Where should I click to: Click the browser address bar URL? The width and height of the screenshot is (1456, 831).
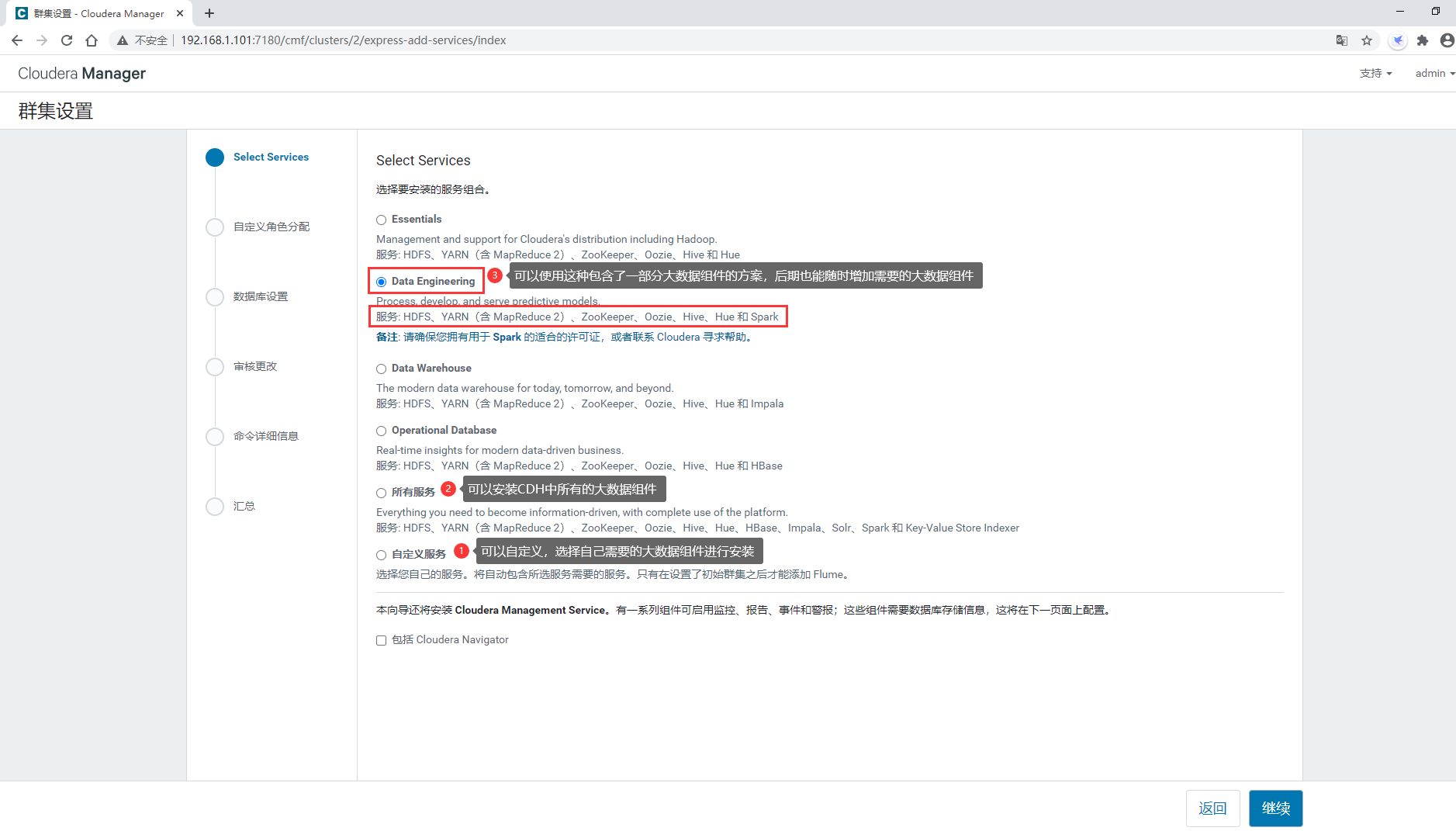343,40
